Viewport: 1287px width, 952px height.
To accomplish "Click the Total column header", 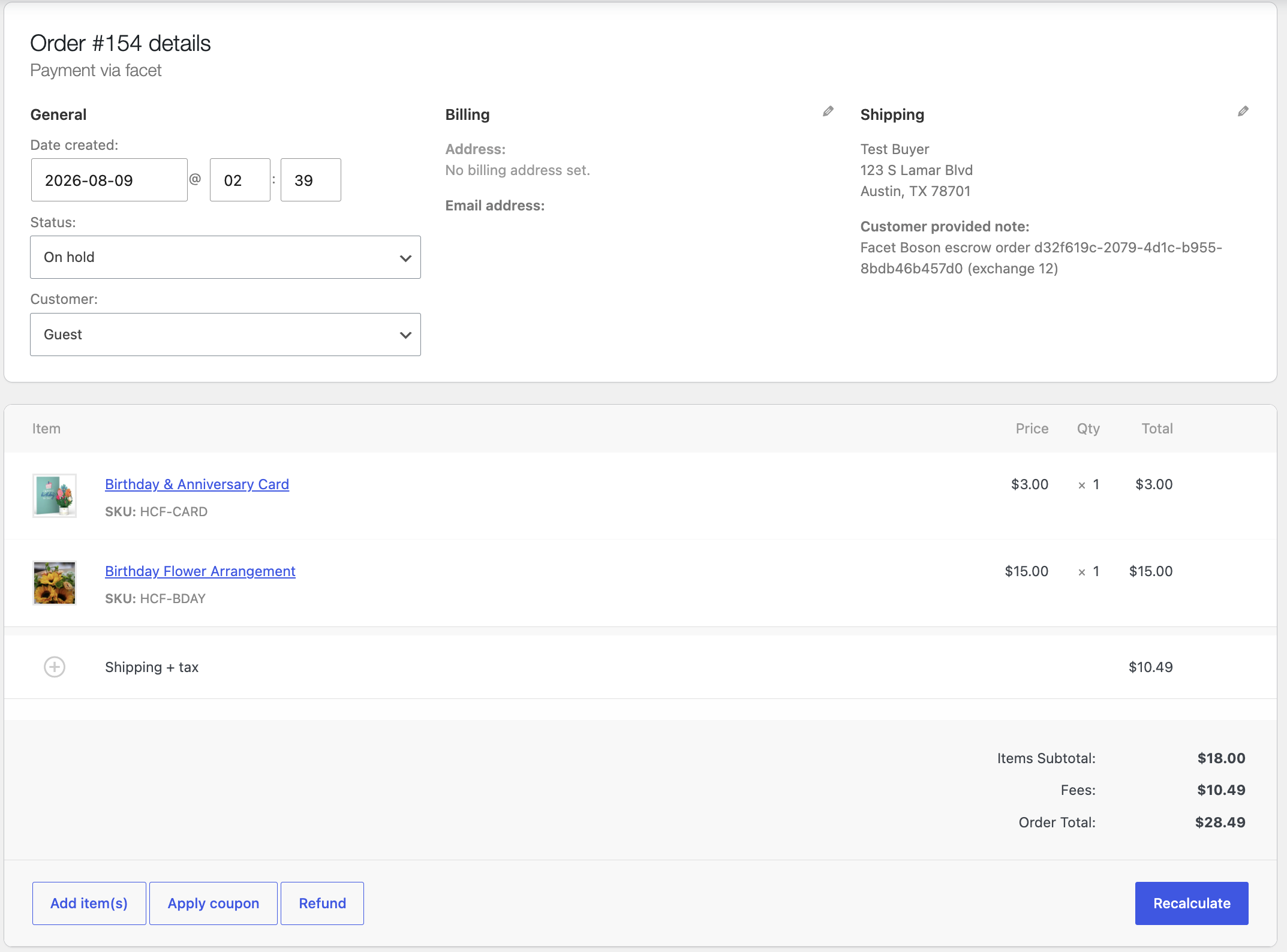I will point(1157,429).
